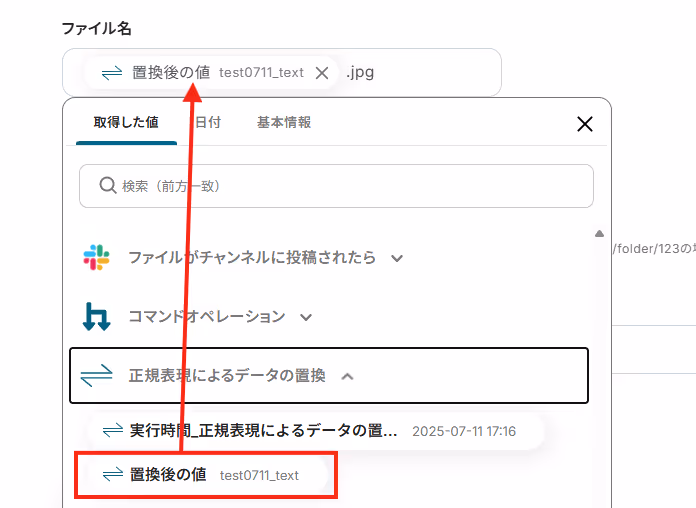The image size is (696, 508).
Task: Close the 取得した値 picker panel
Action: coord(585,124)
